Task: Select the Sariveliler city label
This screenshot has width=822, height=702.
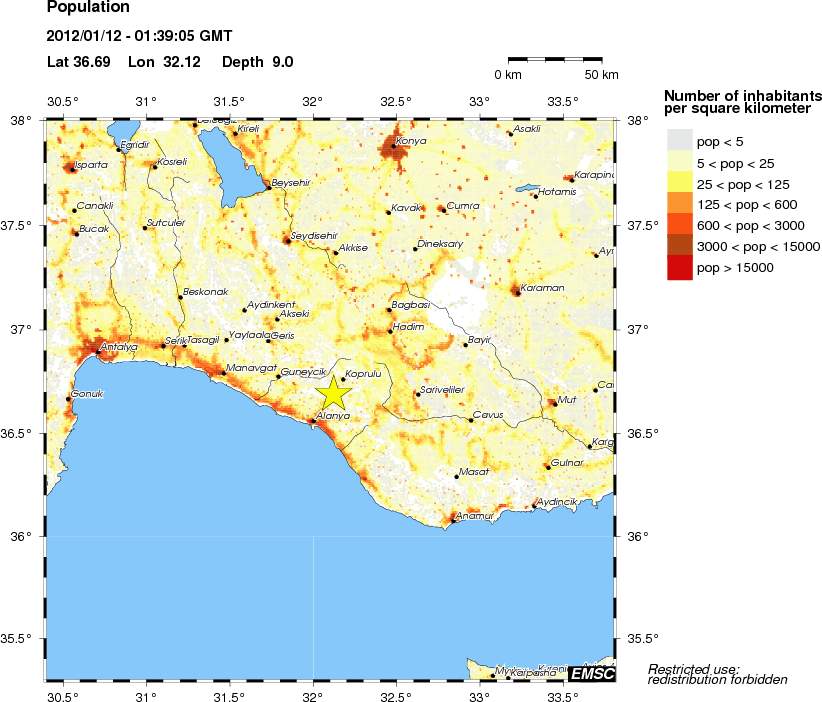Action: (x=442, y=390)
